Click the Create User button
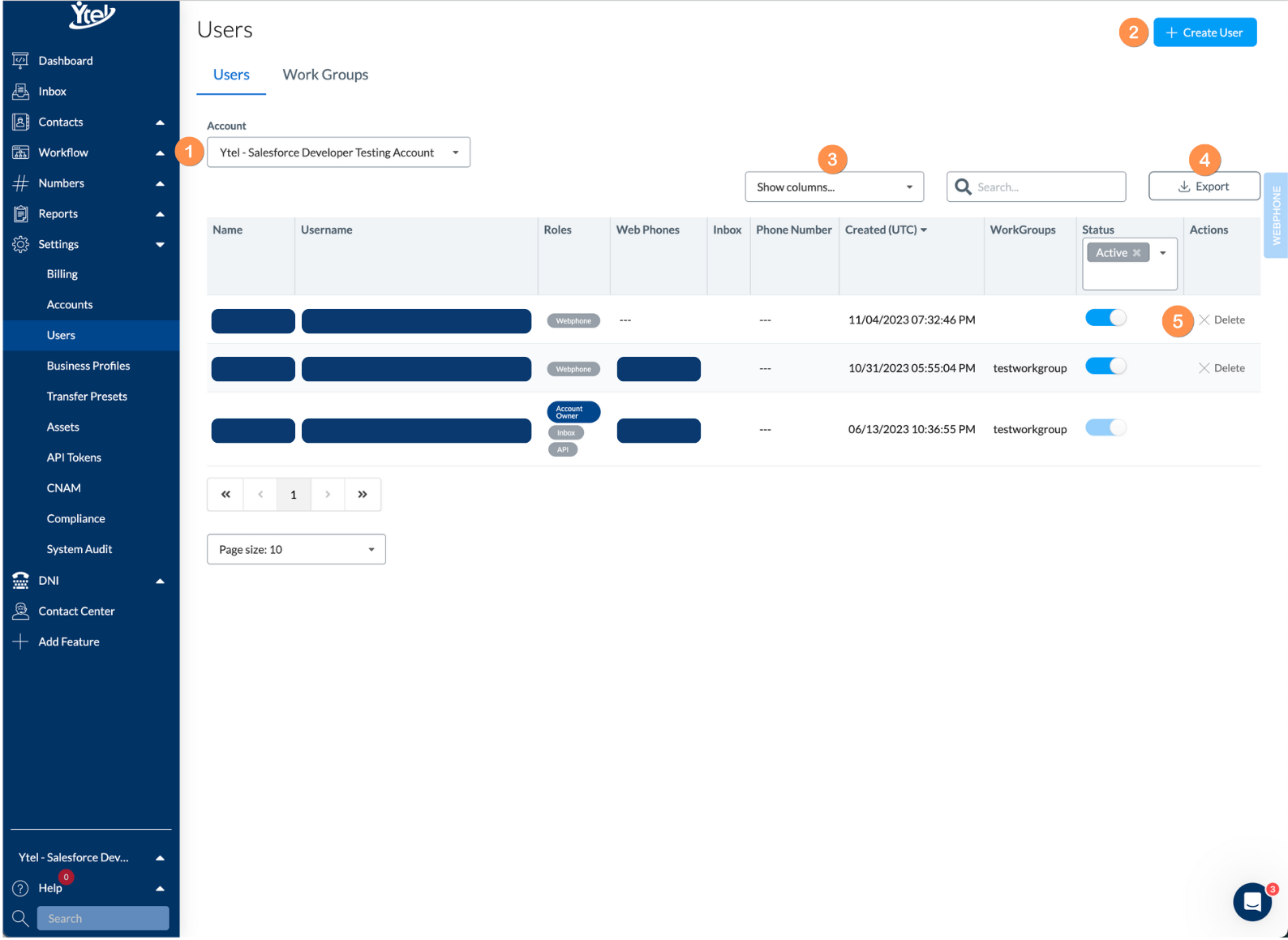The width and height of the screenshot is (1288, 940). 1204,32
